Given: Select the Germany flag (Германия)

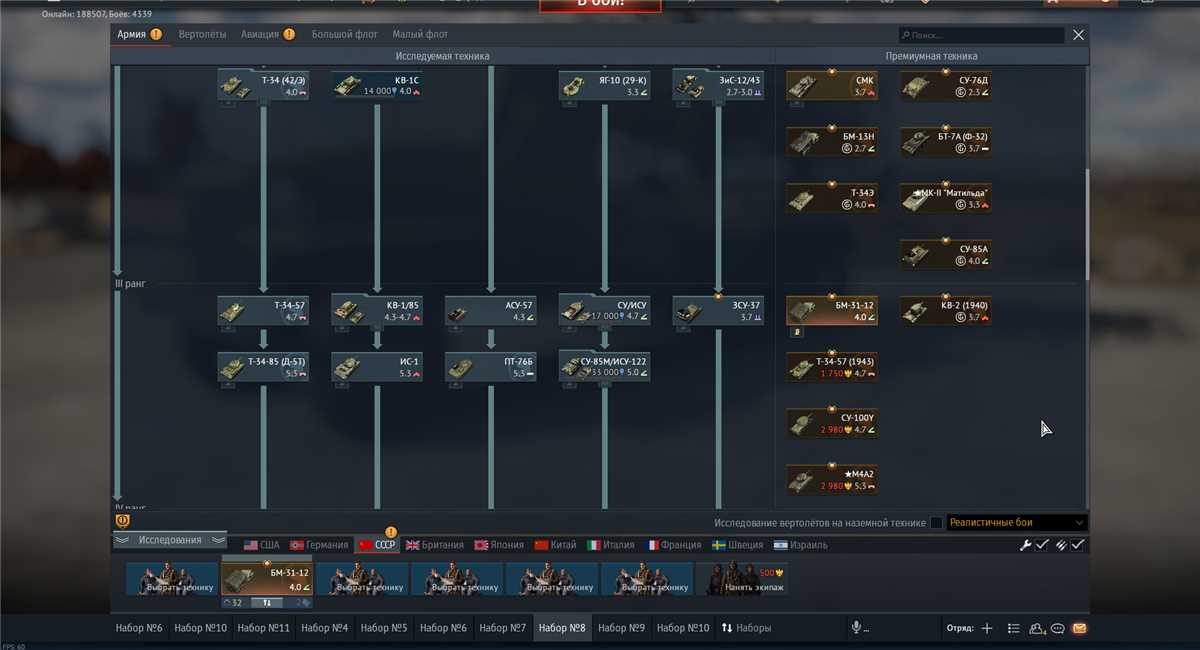Looking at the screenshot, I should tap(320, 545).
